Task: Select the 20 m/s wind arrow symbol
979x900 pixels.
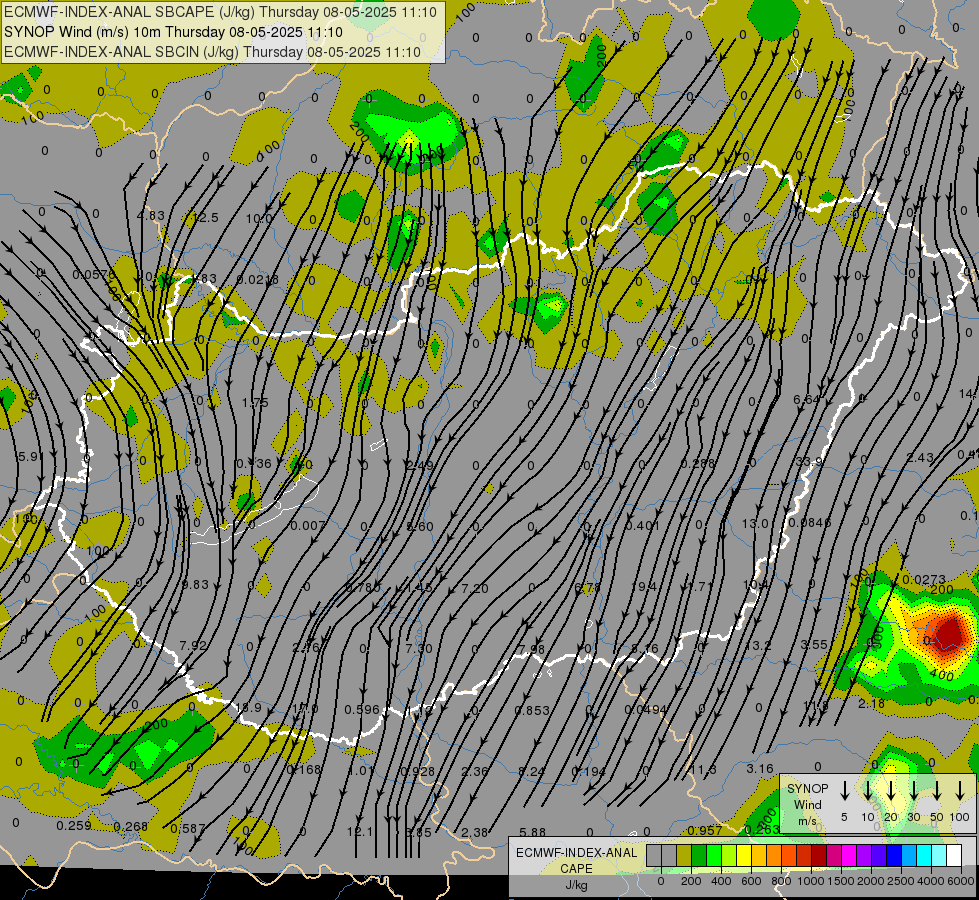Action: pyautogui.click(x=891, y=790)
